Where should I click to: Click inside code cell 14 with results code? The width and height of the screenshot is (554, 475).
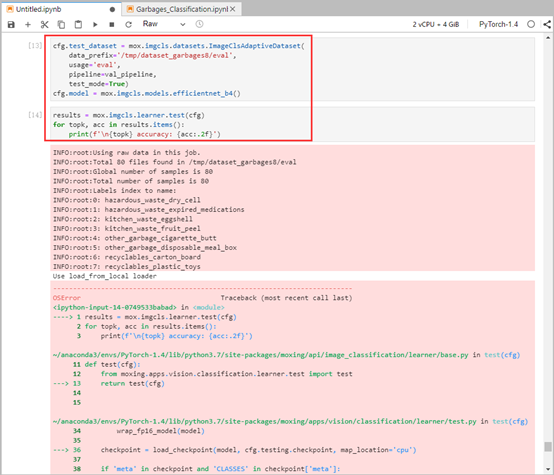[x=292, y=124]
